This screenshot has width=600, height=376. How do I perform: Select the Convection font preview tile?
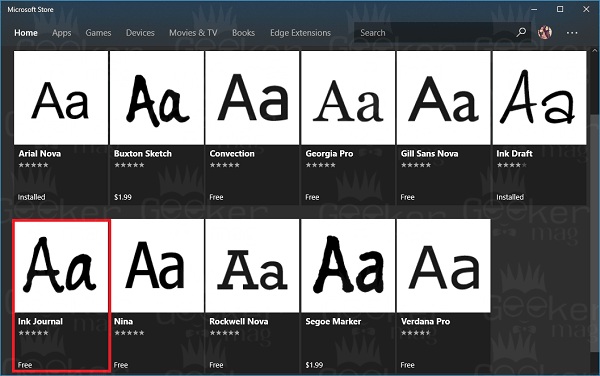[252, 98]
